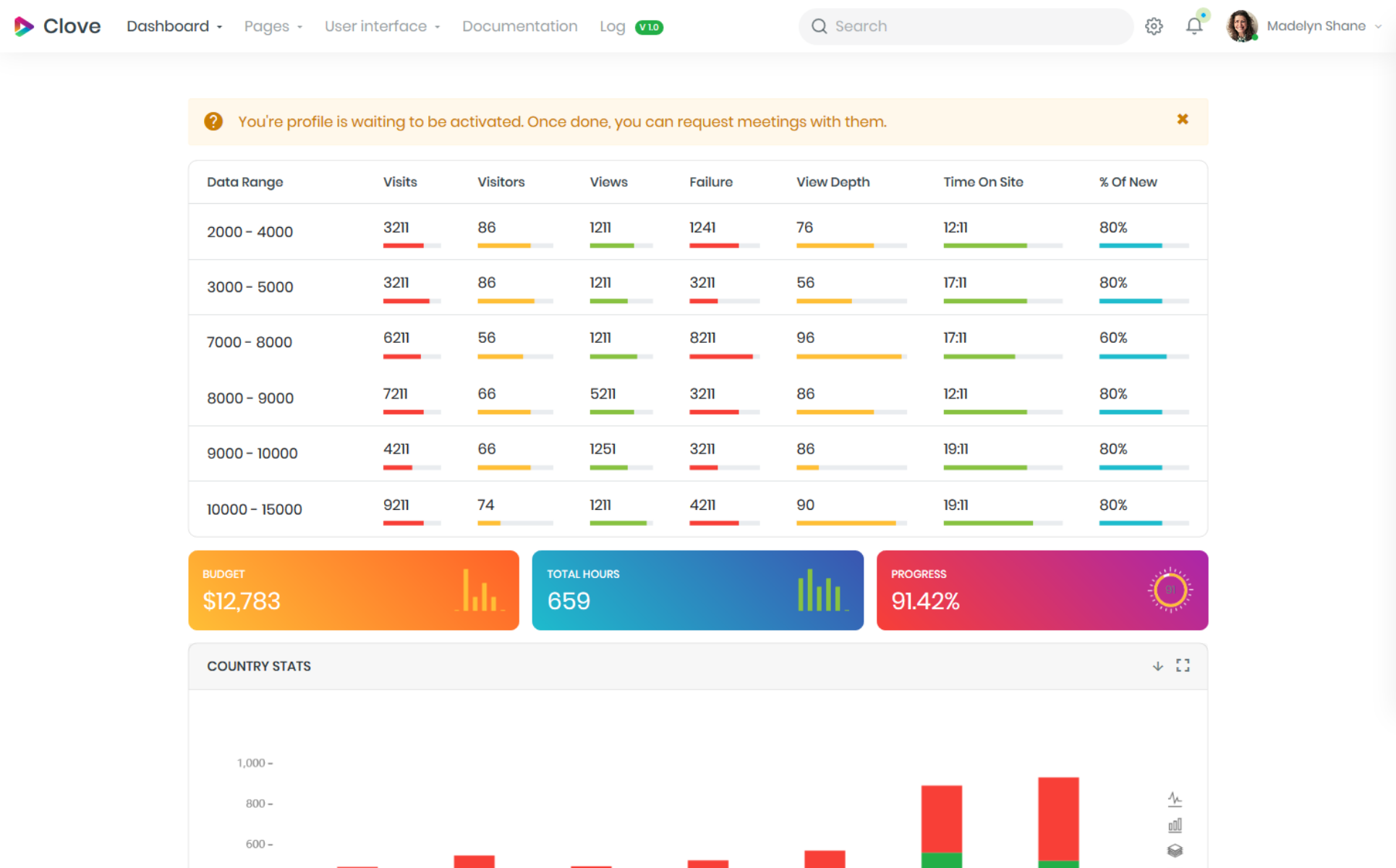Click the Country Stats panel title
This screenshot has height=868, width=1396.
[x=259, y=666]
